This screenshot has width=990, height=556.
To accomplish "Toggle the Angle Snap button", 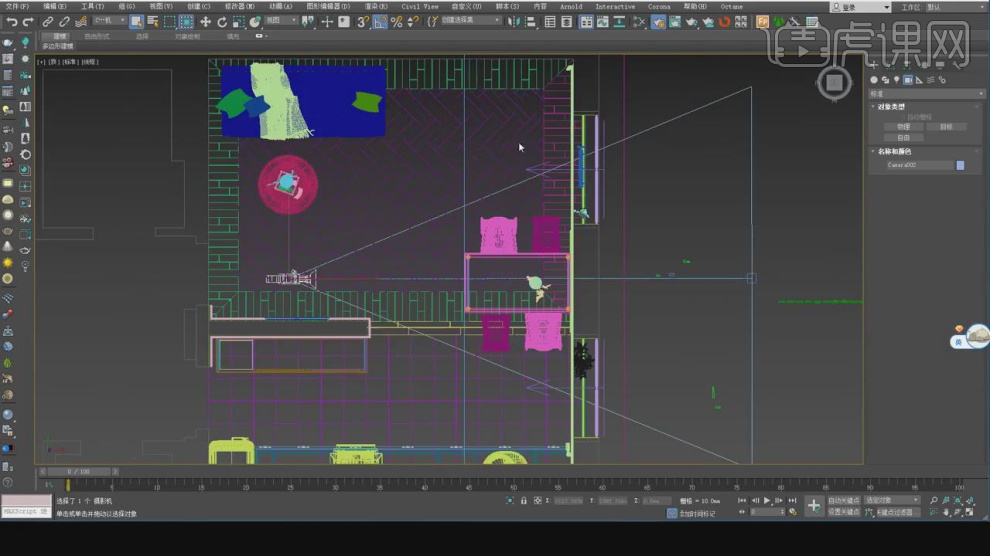I will click(381, 21).
